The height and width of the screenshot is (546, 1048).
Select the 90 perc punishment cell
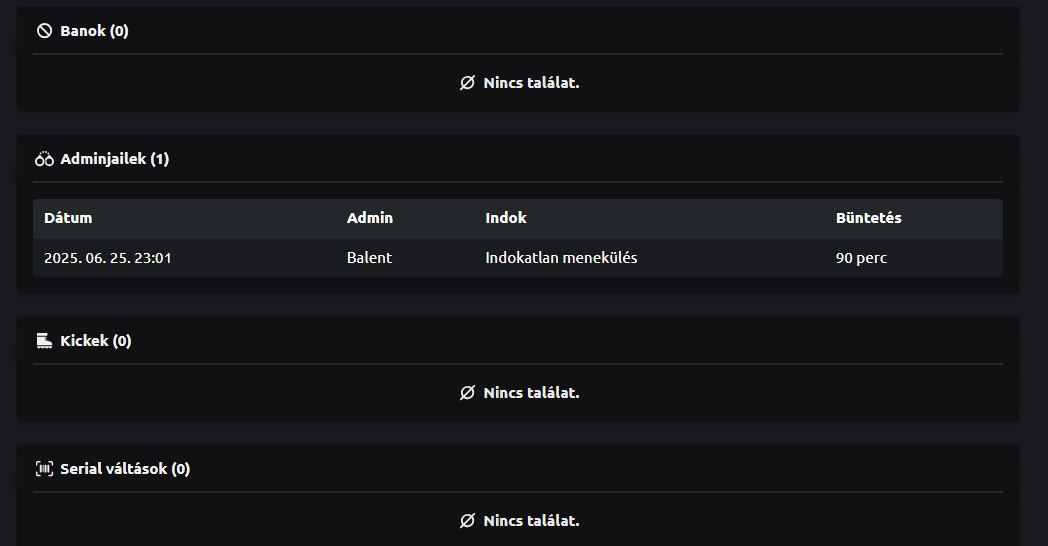861,258
